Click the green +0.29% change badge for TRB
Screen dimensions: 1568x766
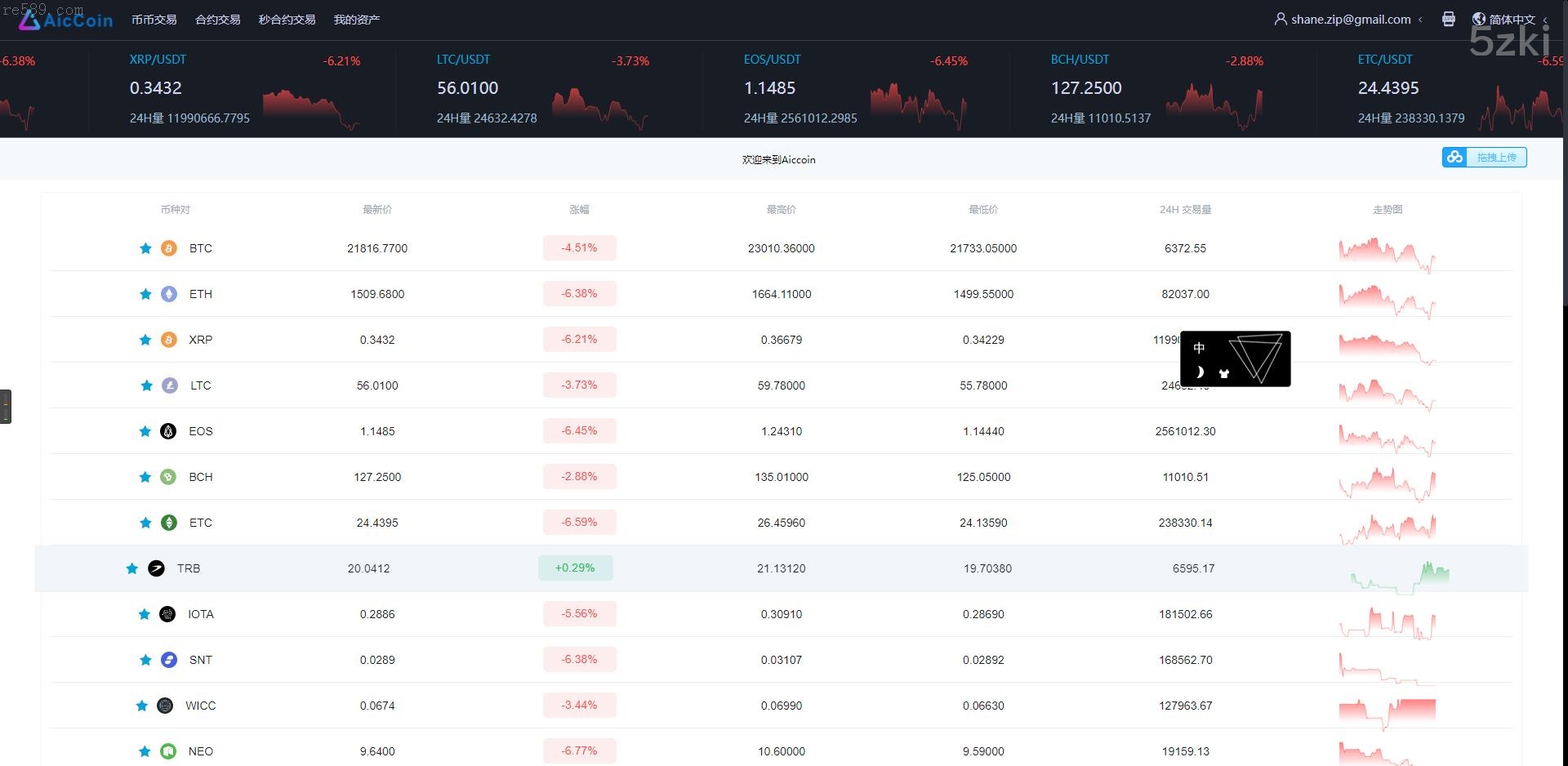coord(575,568)
